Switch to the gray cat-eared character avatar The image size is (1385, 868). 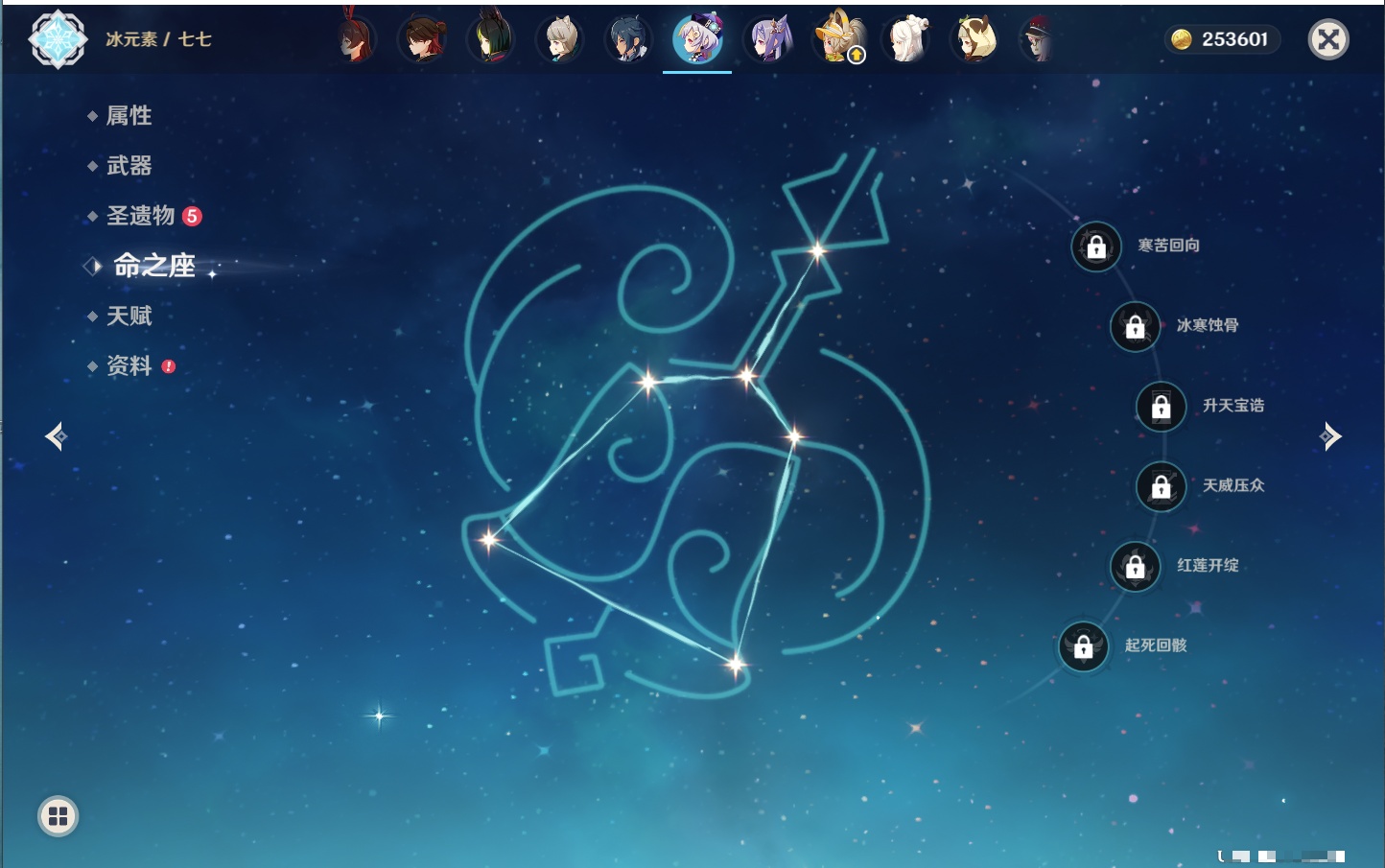(x=561, y=39)
